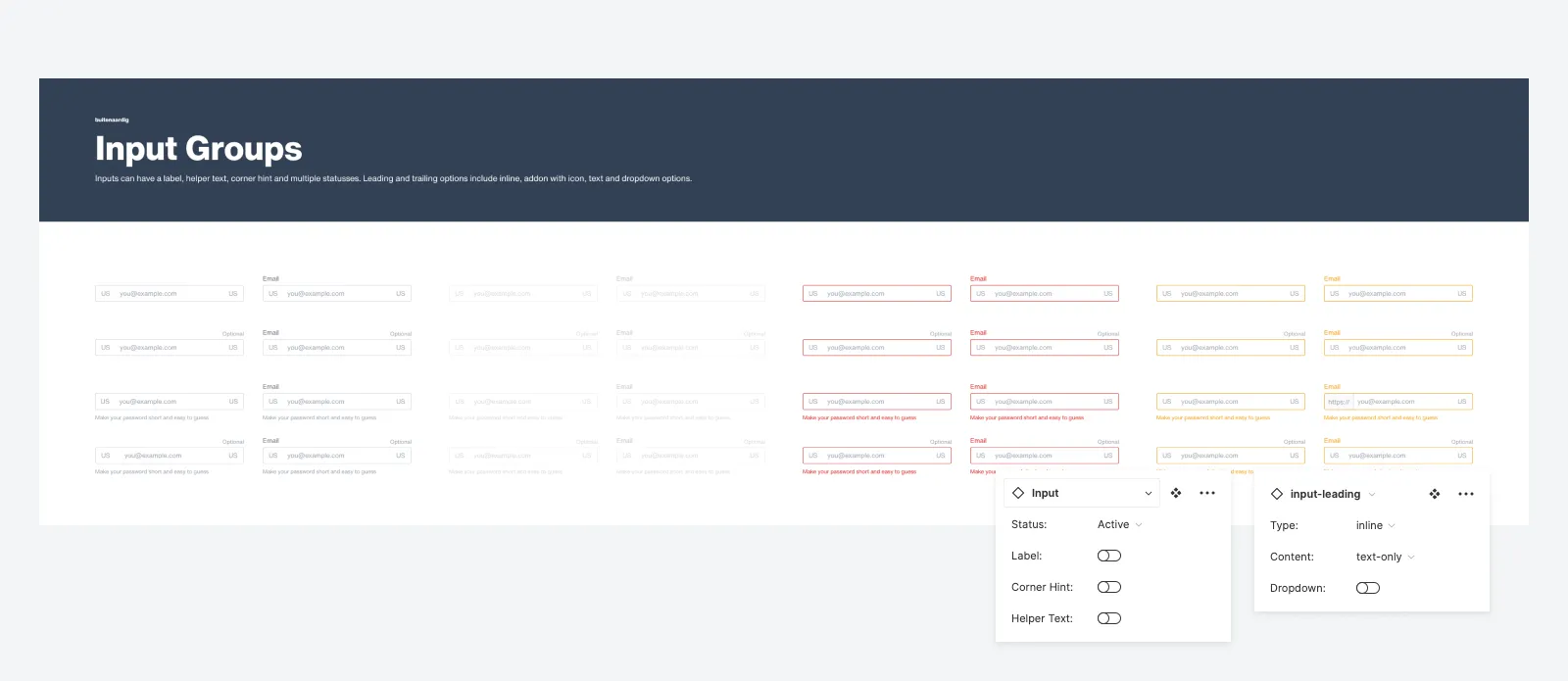1568x681 pixels.
Task: Click the Helper Text: property label
Action: pos(1042,618)
